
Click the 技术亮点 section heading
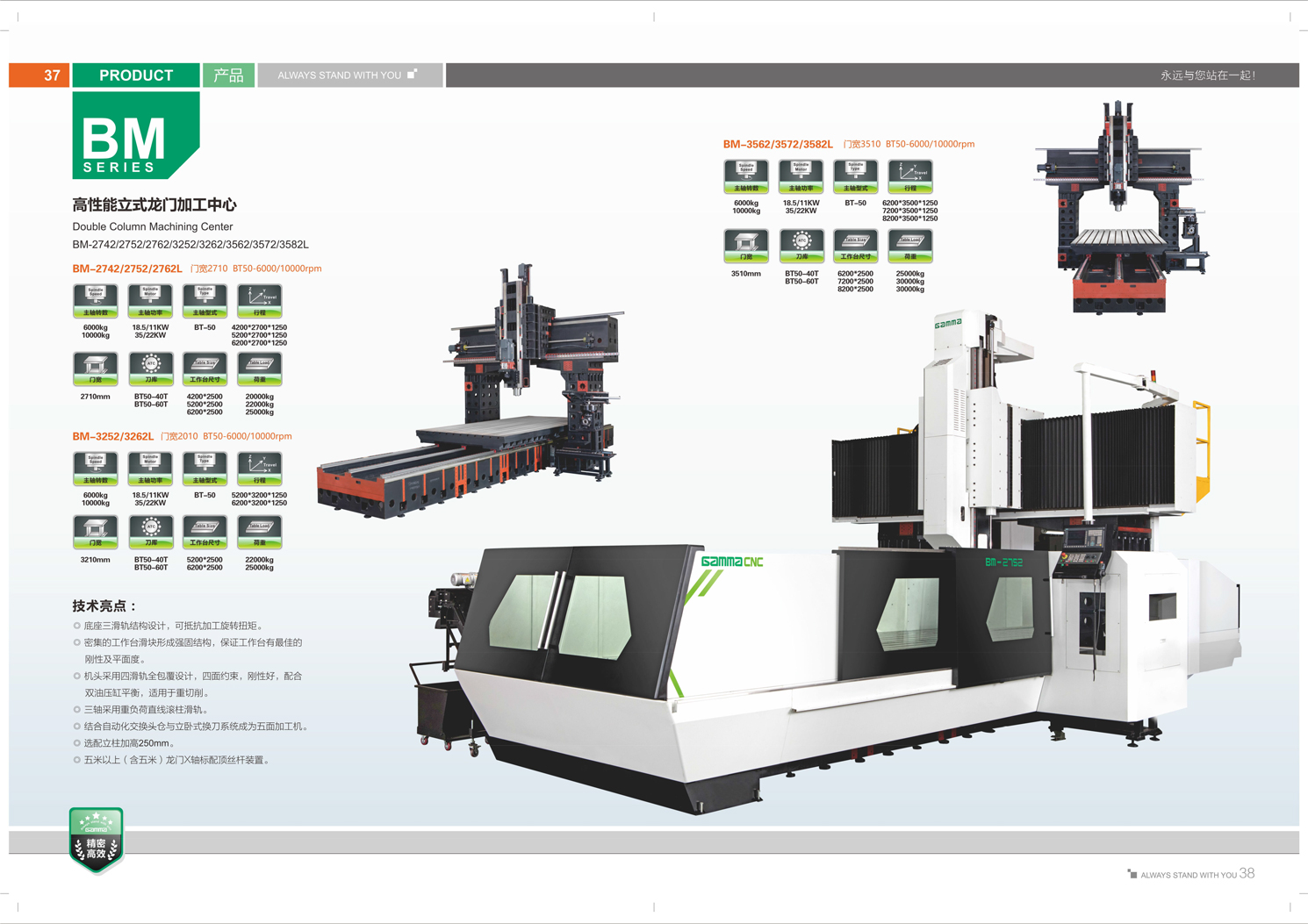pyautogui.click(x=104, y=606)
